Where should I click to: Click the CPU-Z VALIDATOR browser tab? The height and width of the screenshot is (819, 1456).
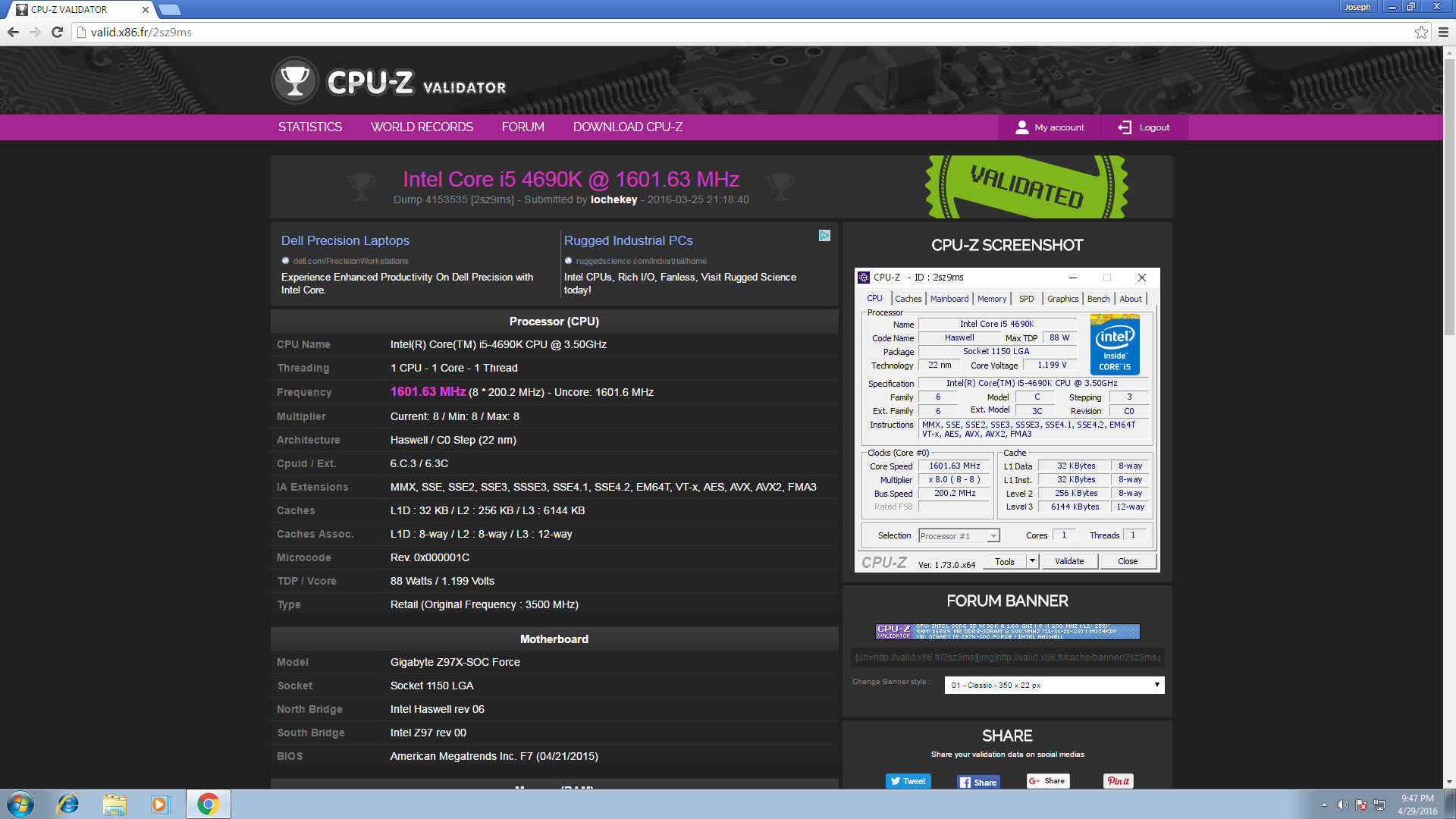click(80, 10)
